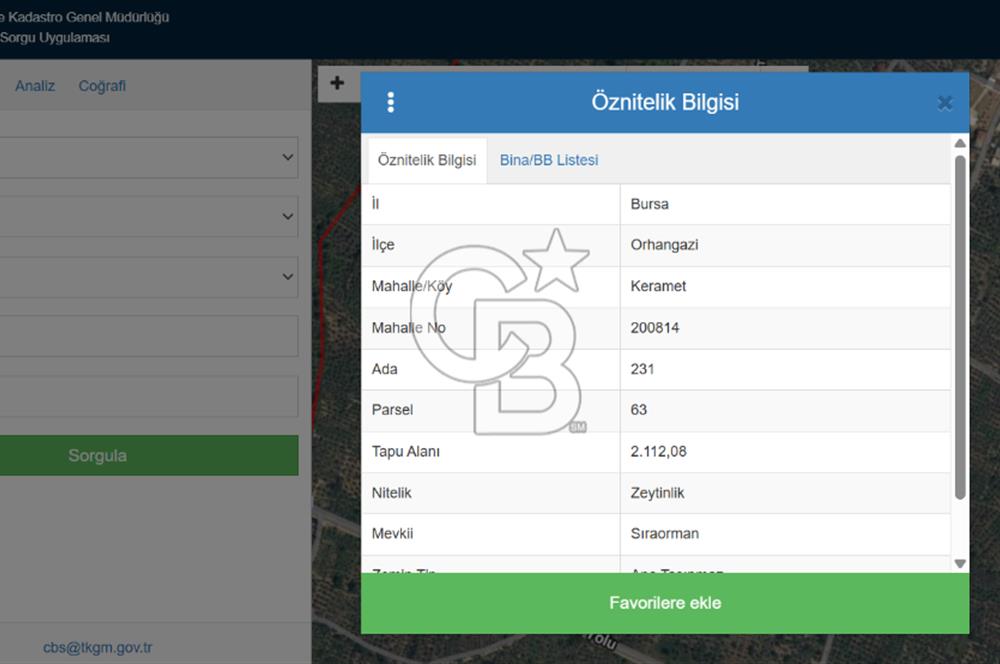Switch to the Bina/BB Listesi tab

549,160
